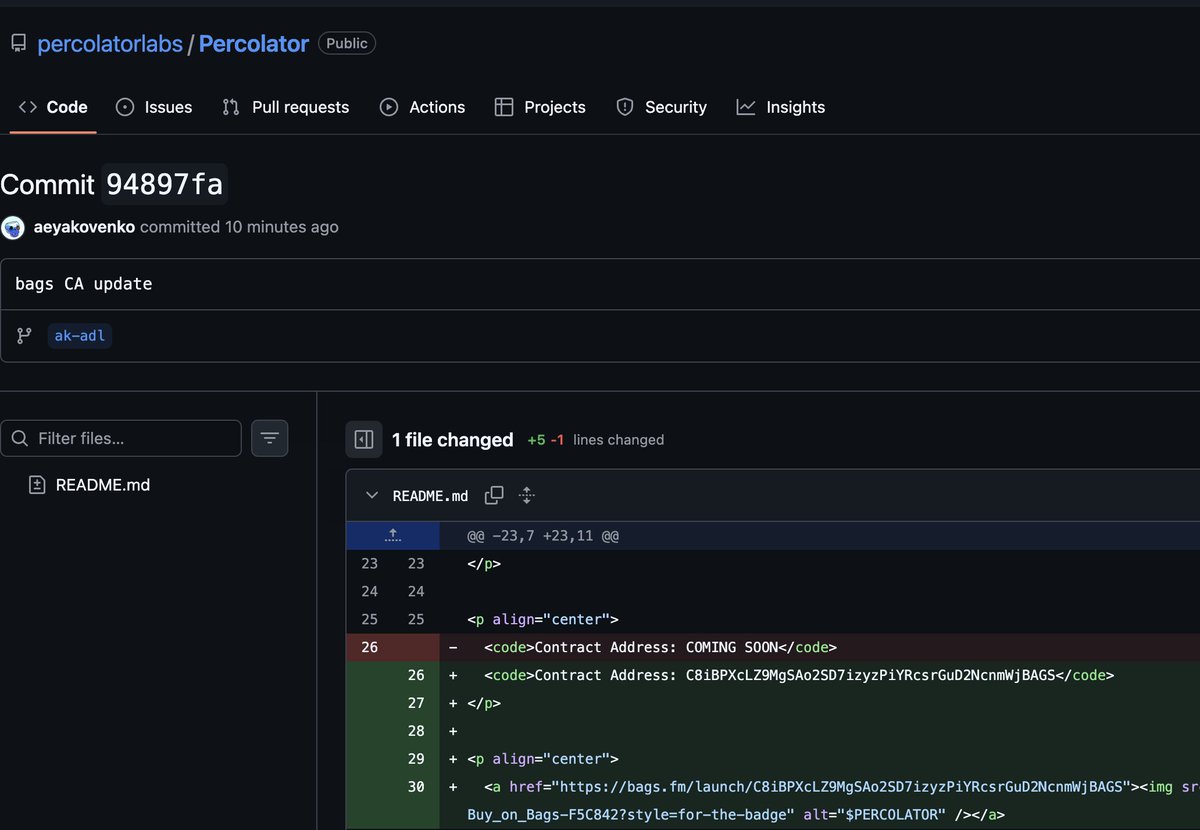Click the Code tab brackets icon
The height and width of the screenshot is (830, 1200).
click(27, 107)
